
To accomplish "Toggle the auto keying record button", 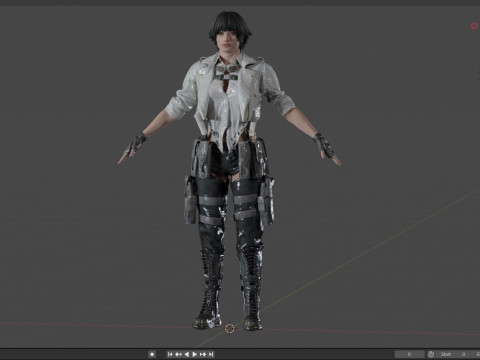I will coord(152,354).
